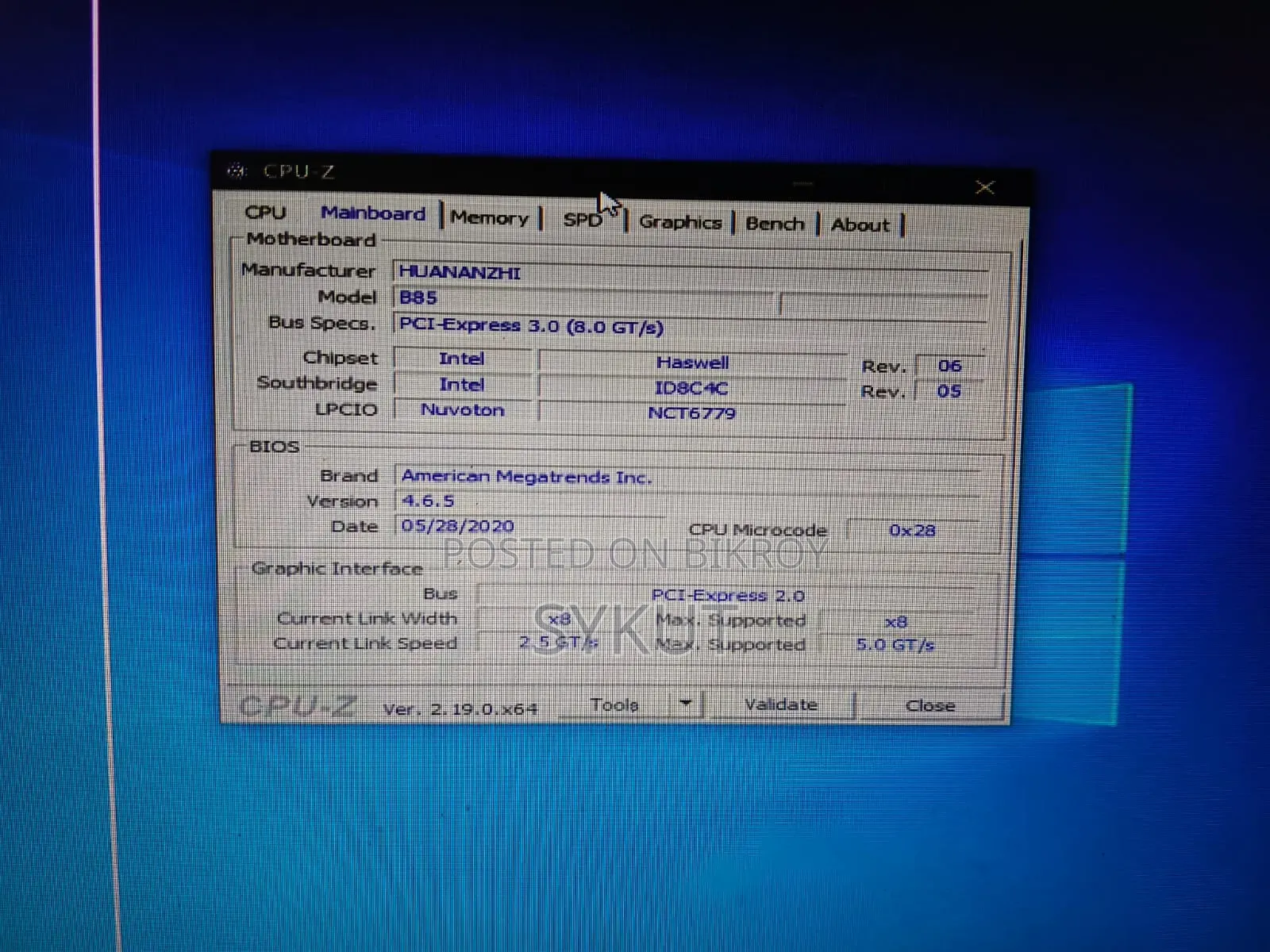1270x952 pixels.
Task: Click the HUANANZHI manufacturer field
Action: pyautogui.click(x=691, y=272)
